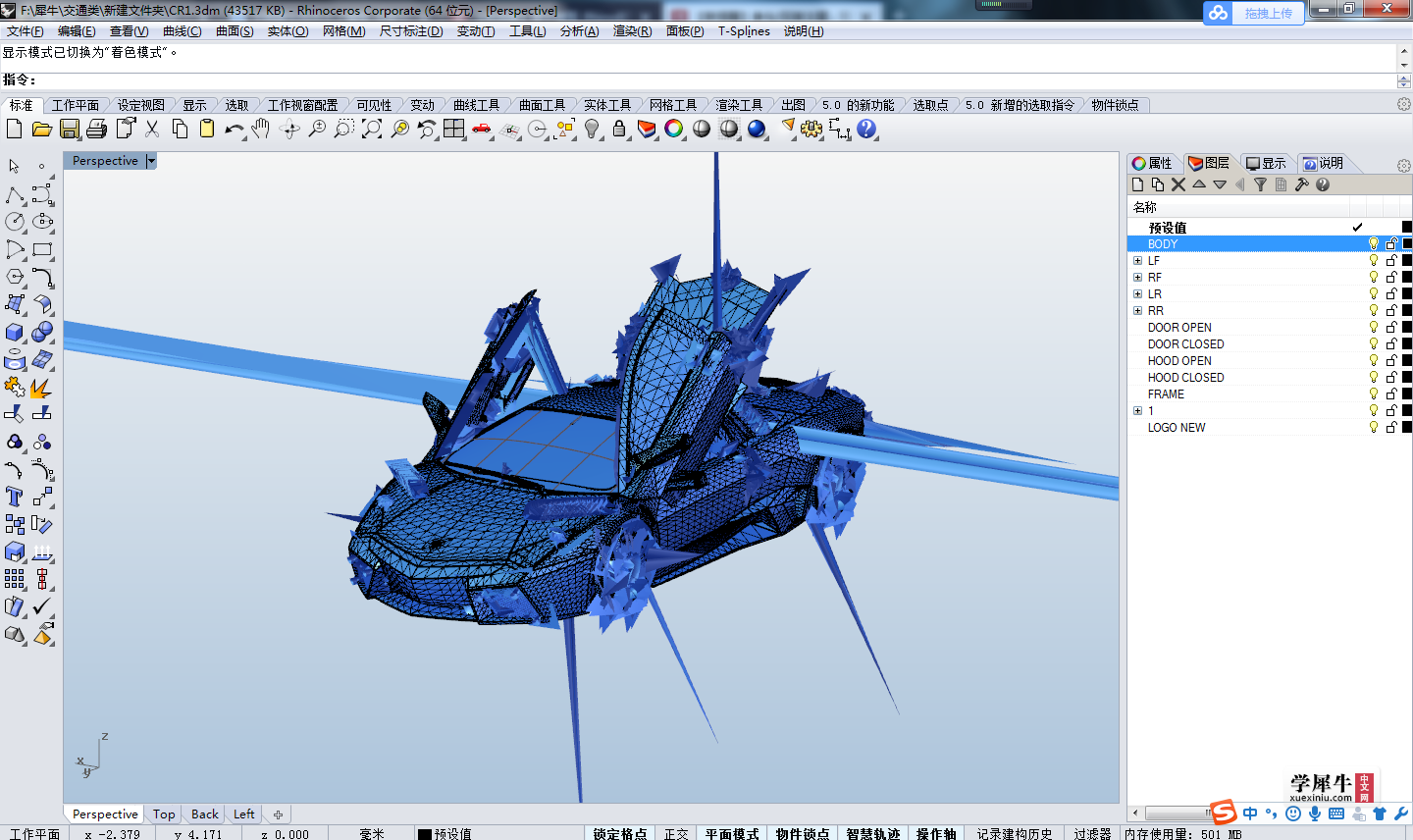Screen dimensions: 1413x840
Task: Toggle 智慧轨迹 in the status bar
Action: (873, 833)
